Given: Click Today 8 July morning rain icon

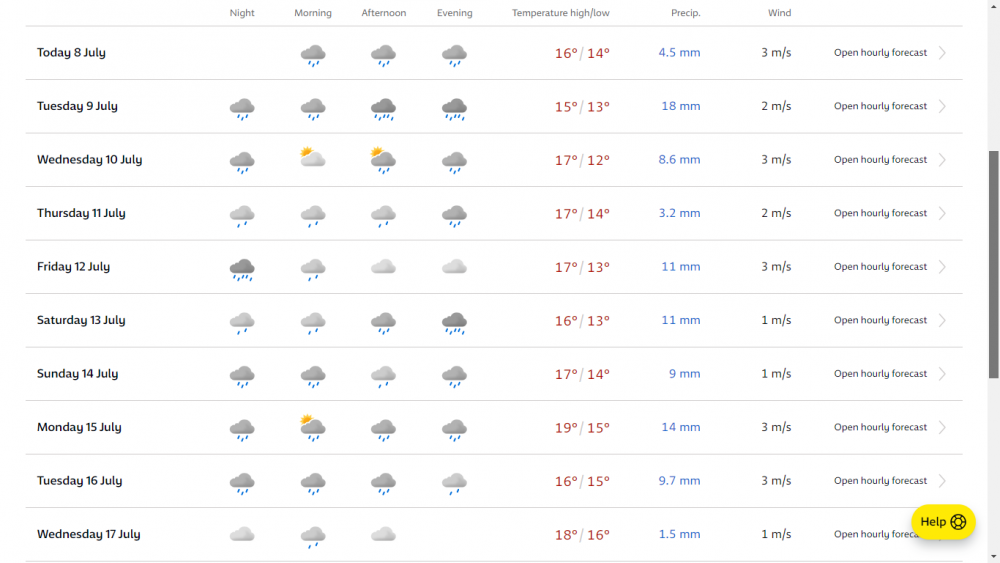Looking at the screenshot, I should pyautogui.click(x=313, y=55).
